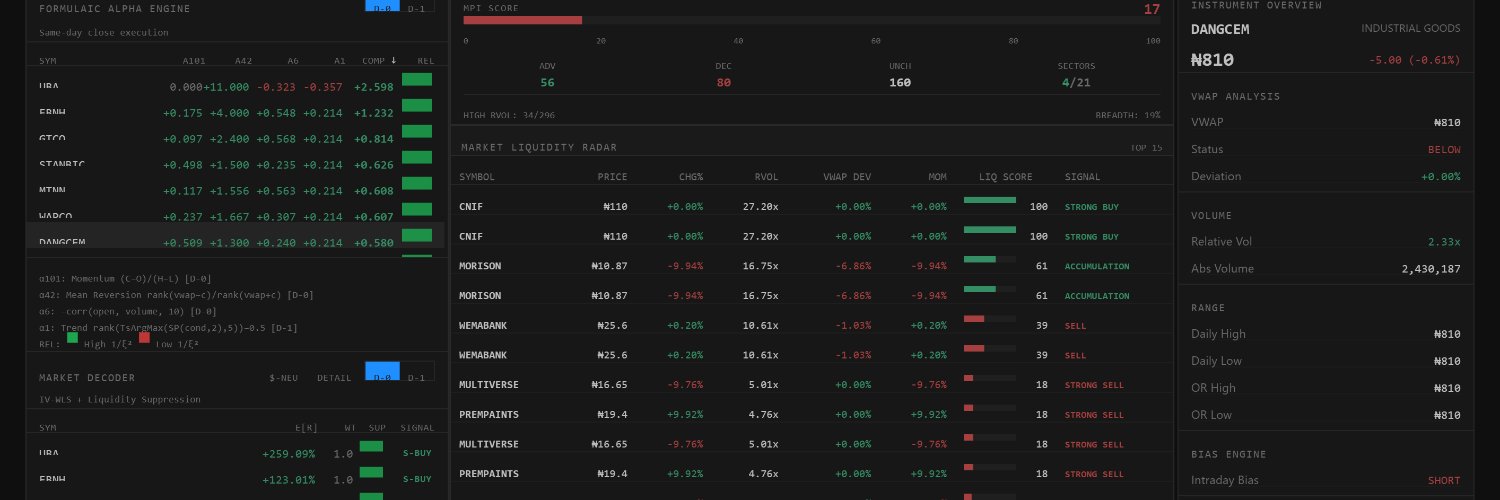Select MTNN row in alpha table

tap(236, 190)
